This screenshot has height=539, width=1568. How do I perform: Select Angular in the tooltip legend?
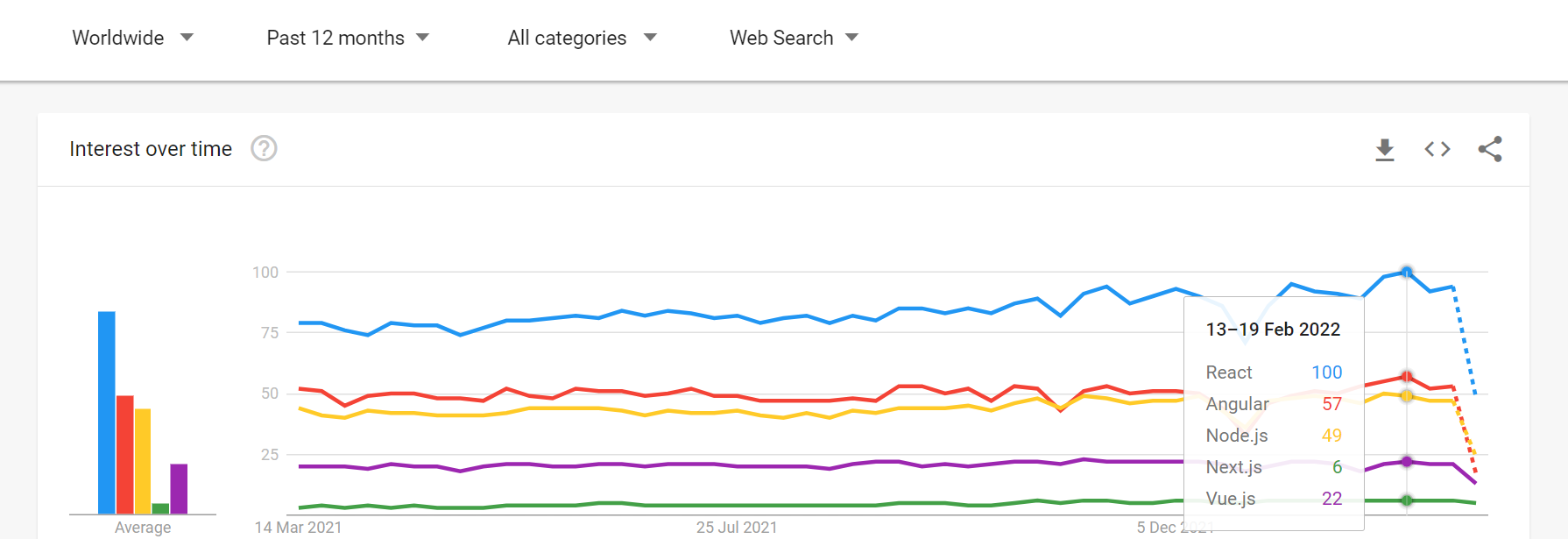pos(1237,403)
